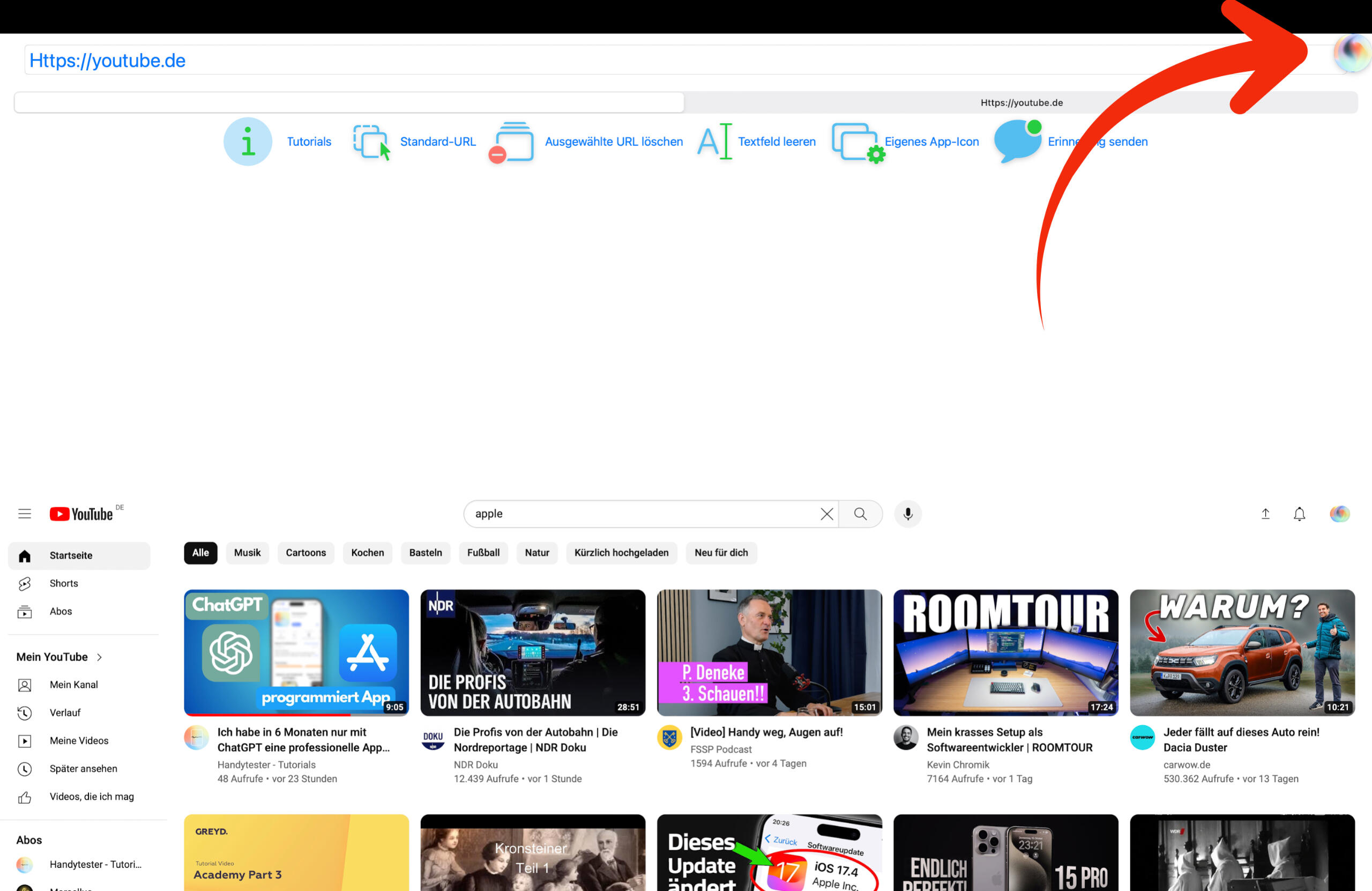Screen dimensions: 1372x891
Task: Click the Textfeld leeren icon
Action: pyautogui.click(x=715, y=142)
